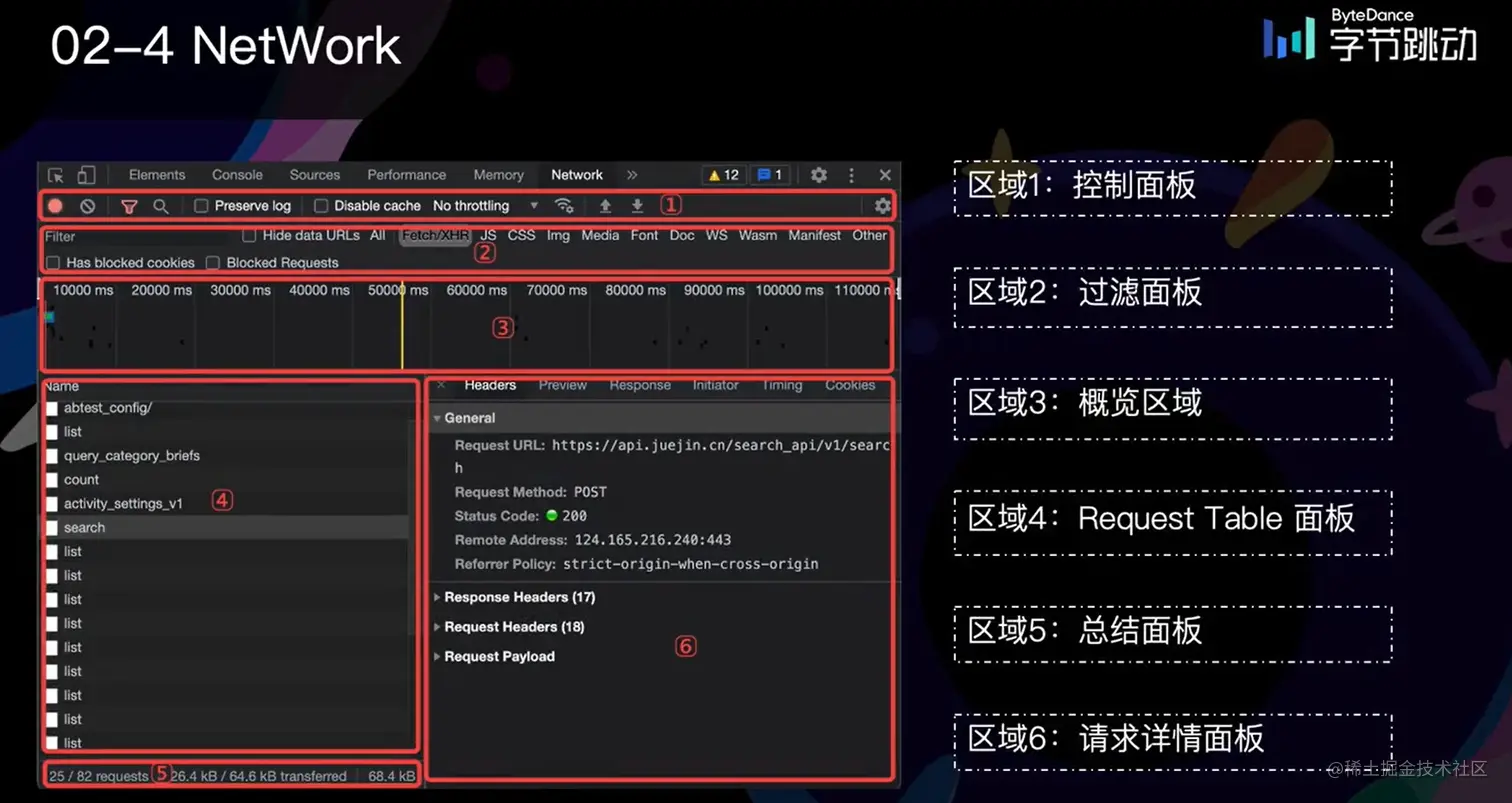1512x803 pixels.
Task: Click the file icon beside query_category_briefs
Action: tap(52, 456)
